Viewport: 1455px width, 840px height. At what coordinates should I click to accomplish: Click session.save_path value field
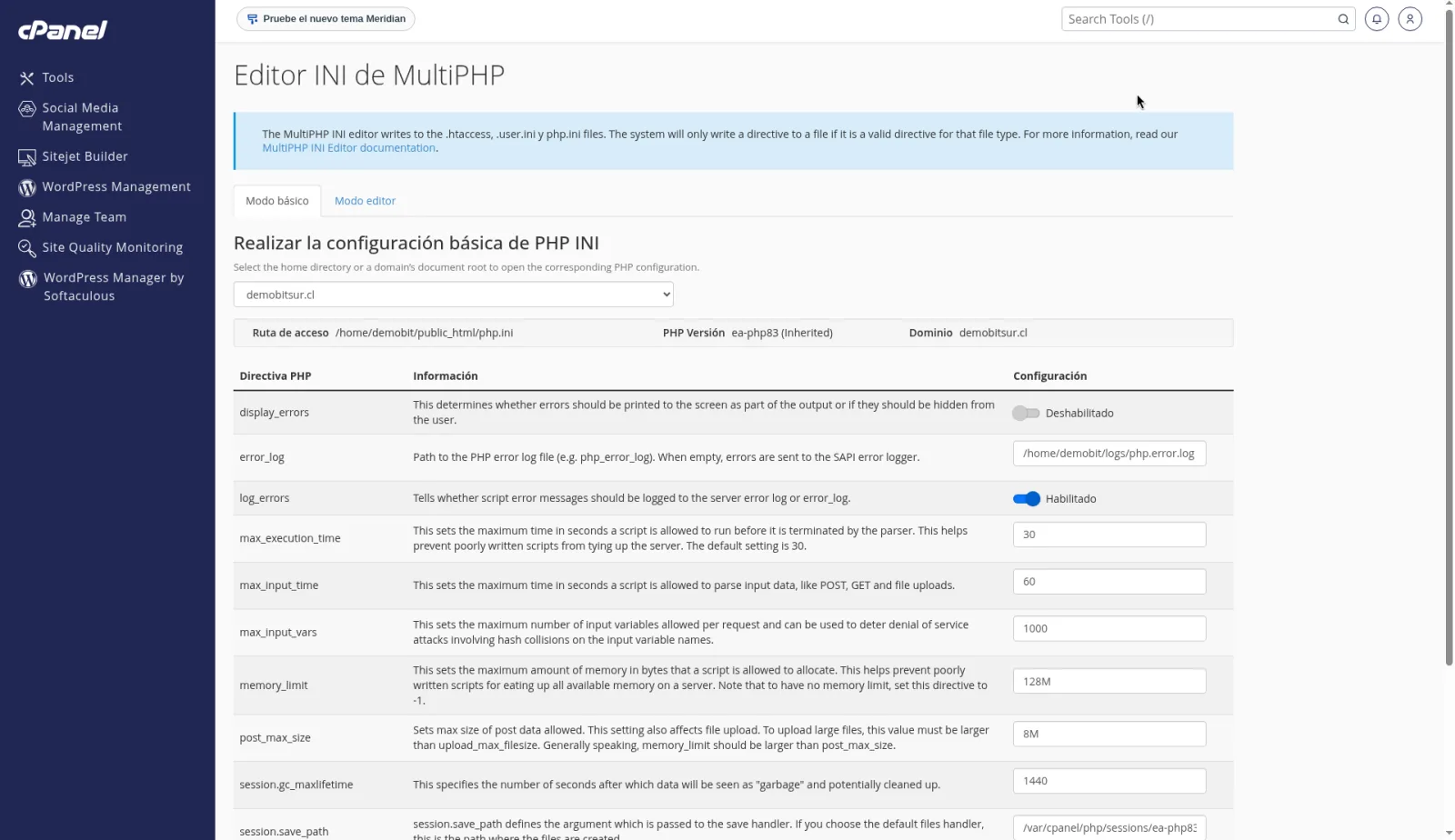coord(1109,827)
